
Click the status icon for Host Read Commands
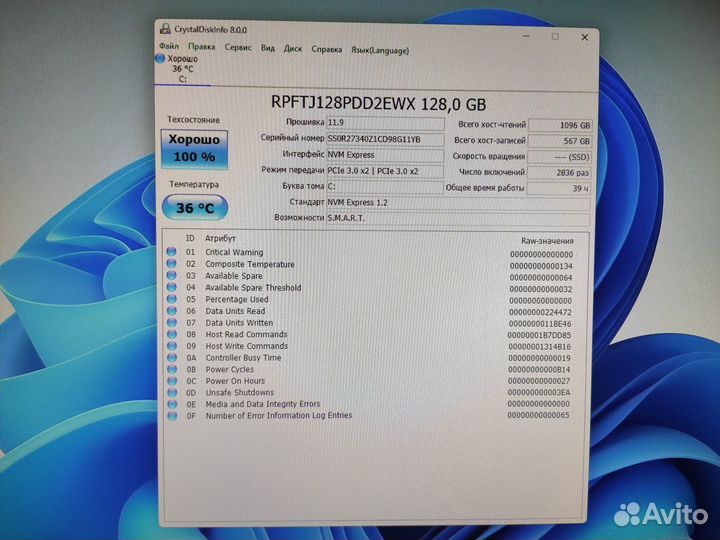point(172,334)
